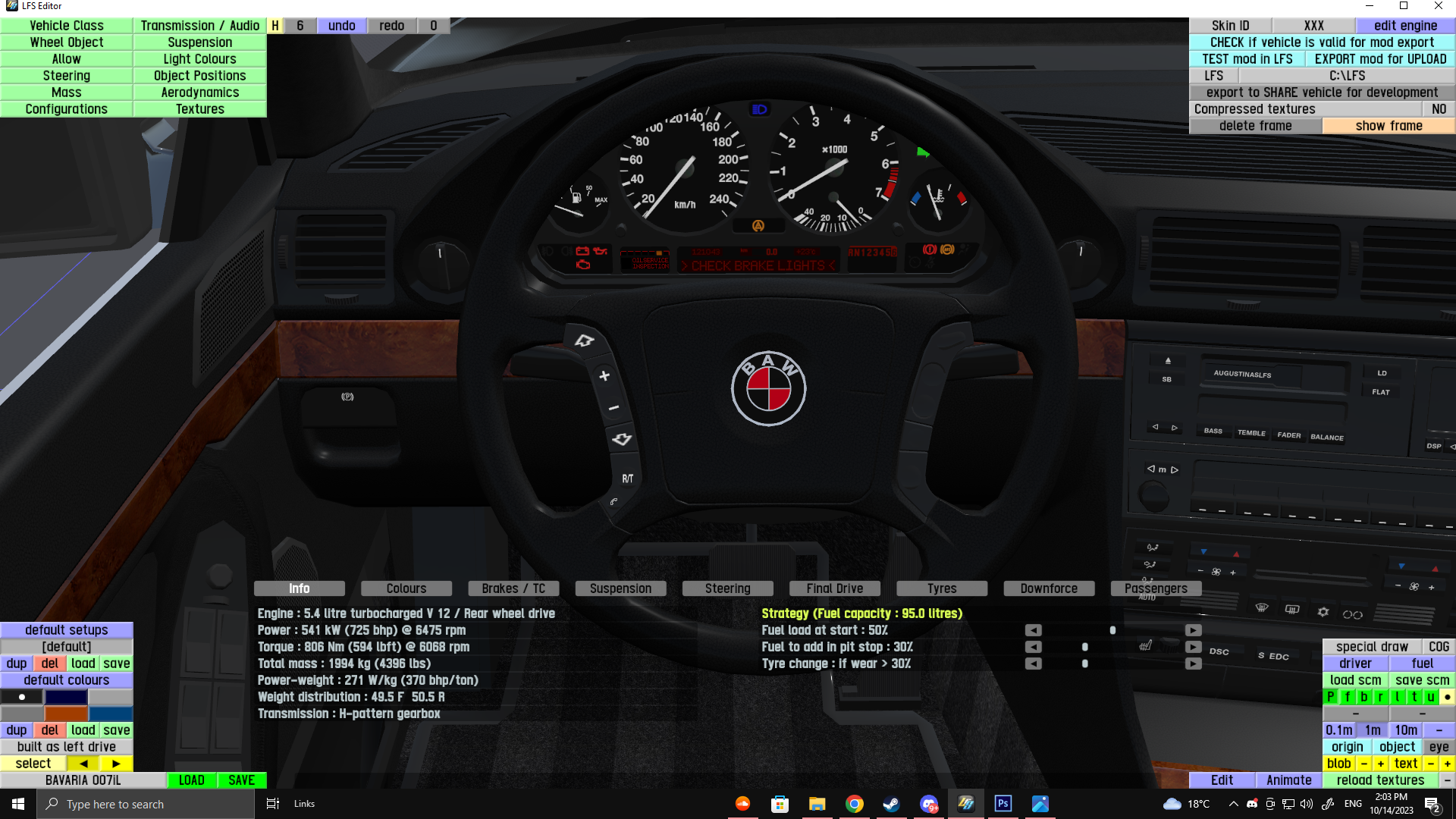Toggle the eye view mode button
The height and width of the screenshot is (819, 1456).
tap(1439, 747)
